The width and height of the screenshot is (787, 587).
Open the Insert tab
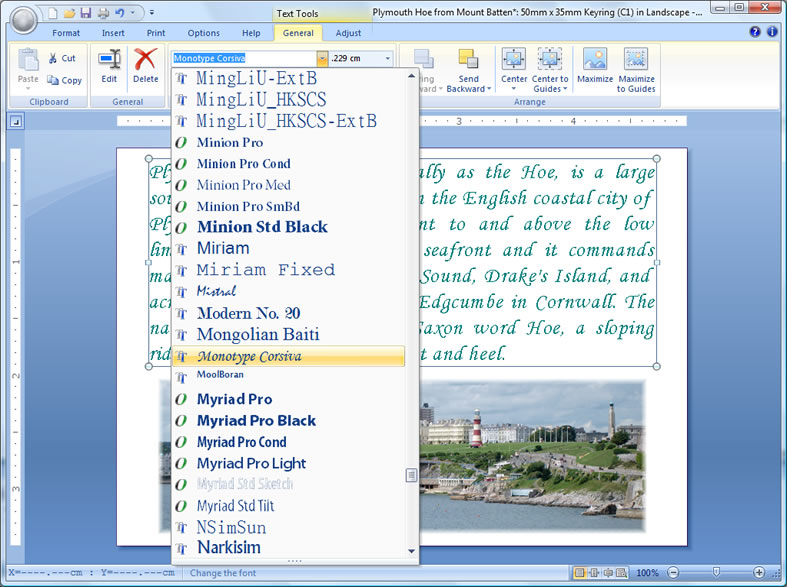tap(113, 33)
